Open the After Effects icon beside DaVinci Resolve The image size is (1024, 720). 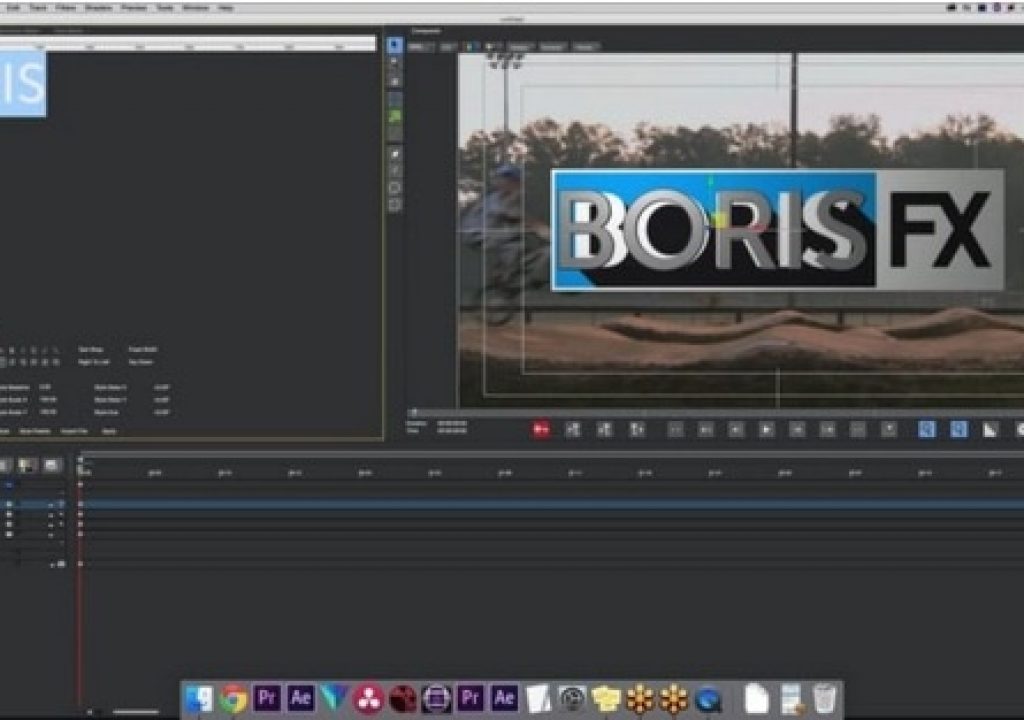click(x=300, y=698)
